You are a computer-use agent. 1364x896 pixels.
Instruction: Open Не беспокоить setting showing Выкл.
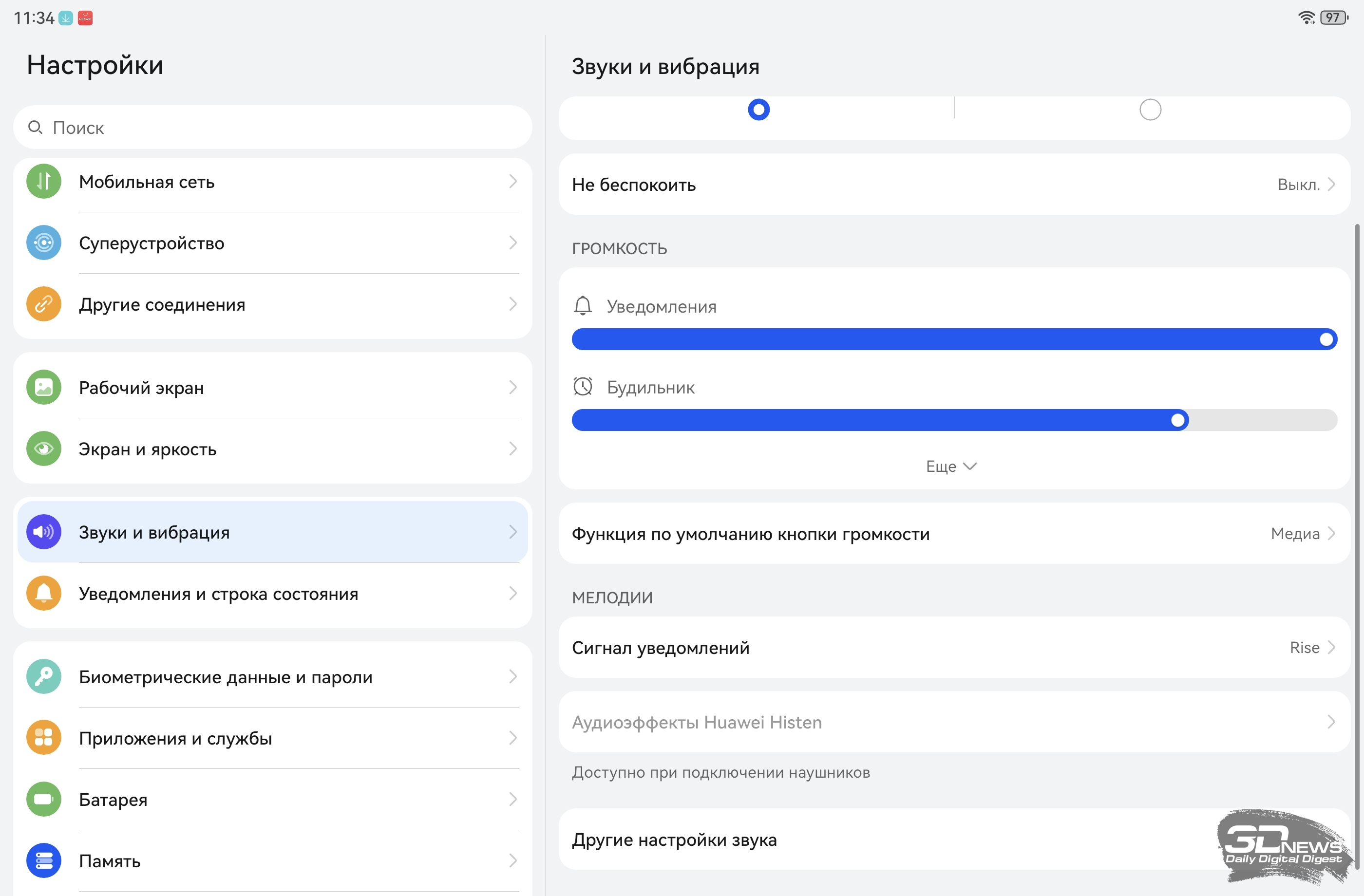point(954,185)
